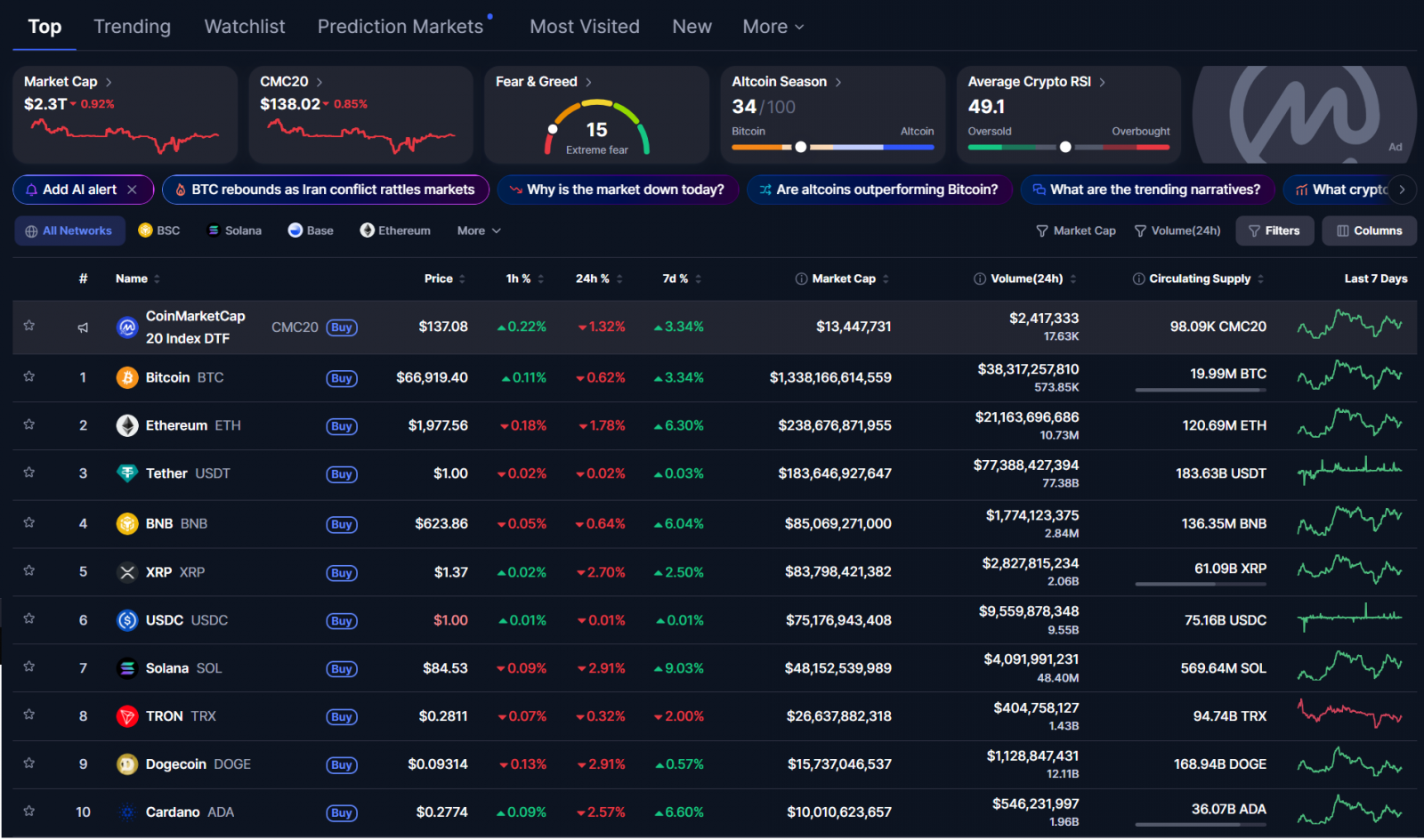The image size is (1424, 840).
Task: Click the Altcoin Season slider indicator
Action: [801, 148]
